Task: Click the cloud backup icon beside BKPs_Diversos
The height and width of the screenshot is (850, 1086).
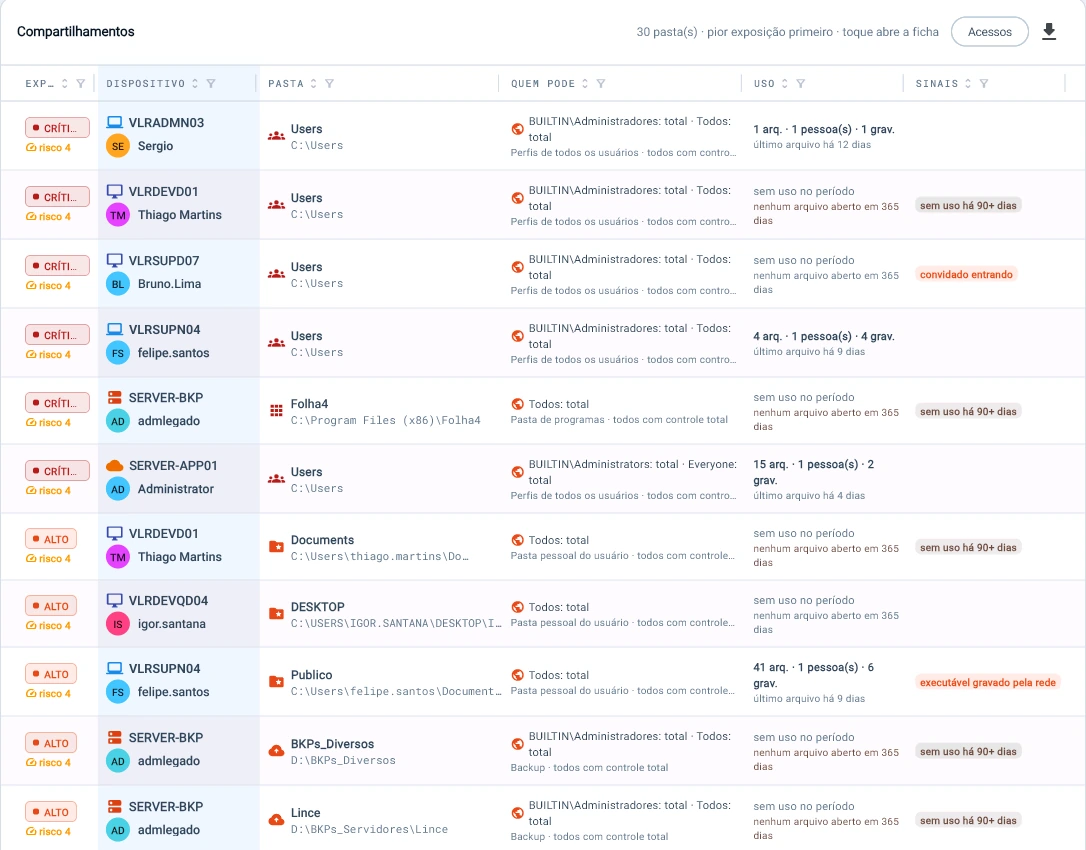Action: coord(276,750)
